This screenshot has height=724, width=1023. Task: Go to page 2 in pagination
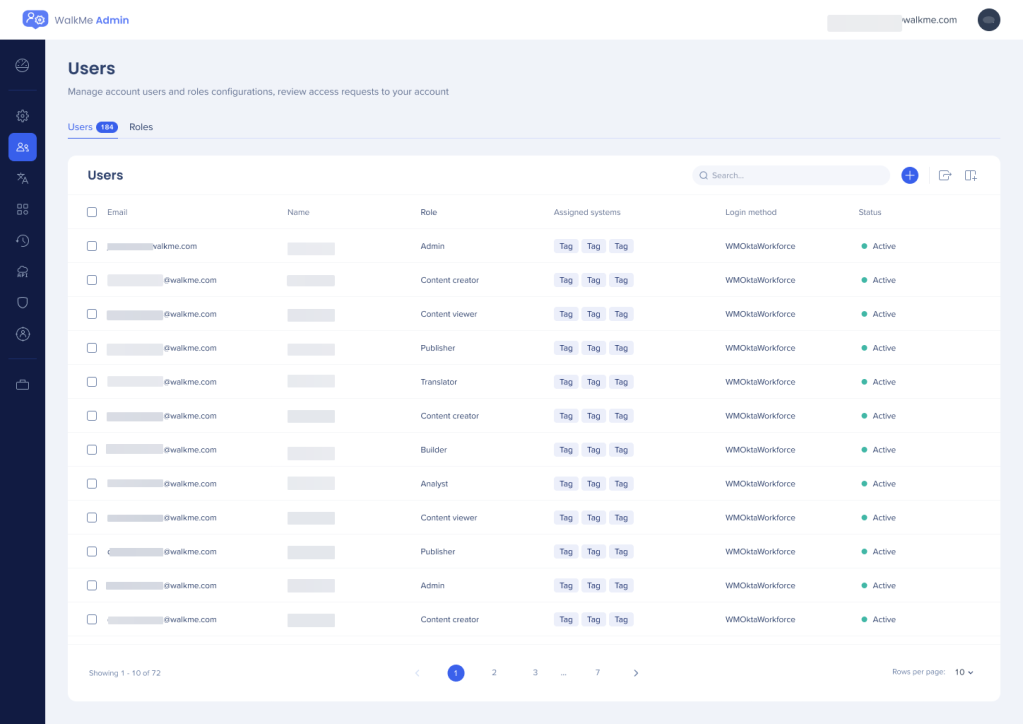click(494, 673)
